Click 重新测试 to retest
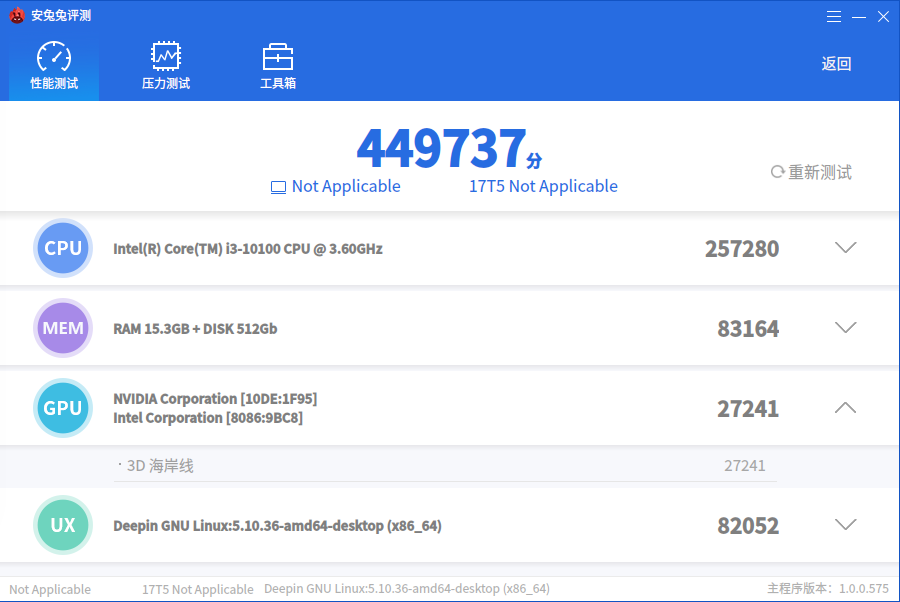Image resolution: width=900 pixels, height=602 pixels. click(x=811, y=172)
